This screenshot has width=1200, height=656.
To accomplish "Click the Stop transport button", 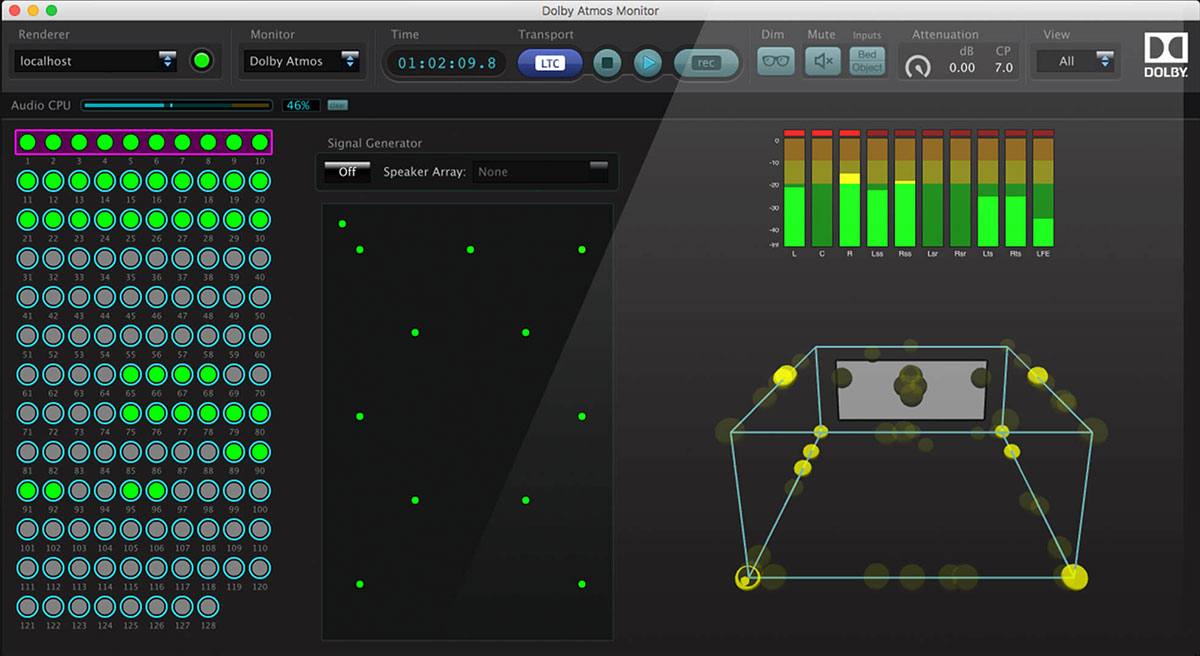I will coord(607,63).
